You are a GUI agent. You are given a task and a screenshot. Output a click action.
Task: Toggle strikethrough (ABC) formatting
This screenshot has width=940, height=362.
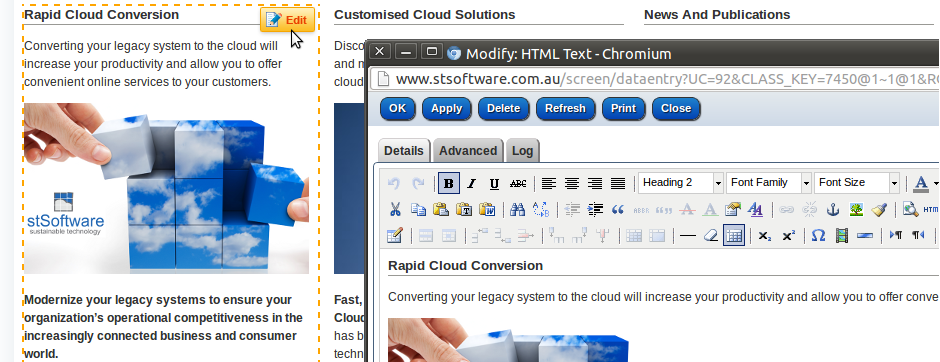517,183
